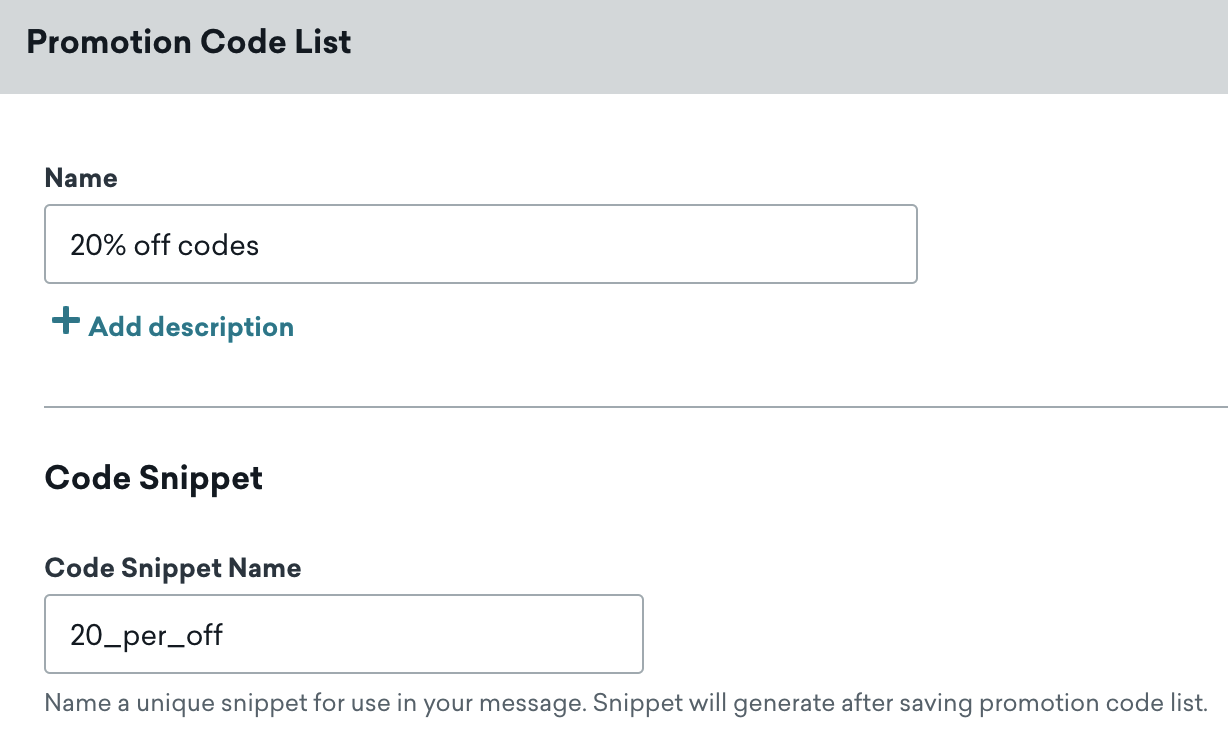The height and width of the screenshot is (746, 1228).
Task: Click the Promotion Code List header title
Action: point(189,43)
